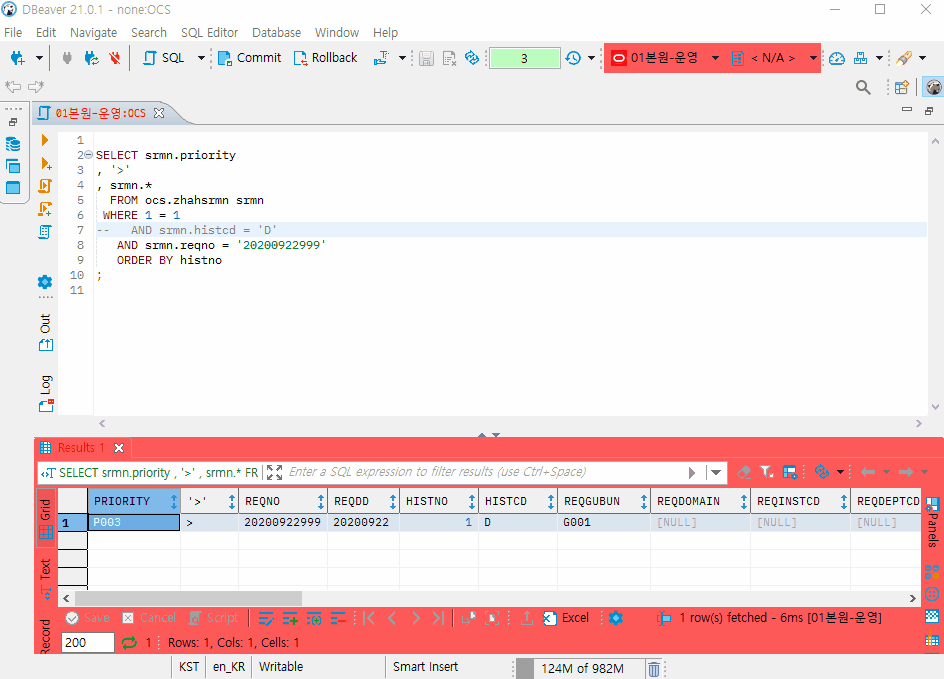Open transaction log history icon
Screen dimensions: 944x679
[x=573, y=58]
